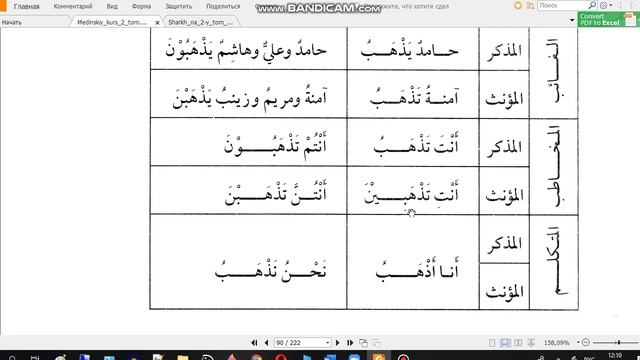Image resolution: width=640 pixels, height=360 pixels.
Task: Open the Защитить ribbon tab
Action: [178, 7]
